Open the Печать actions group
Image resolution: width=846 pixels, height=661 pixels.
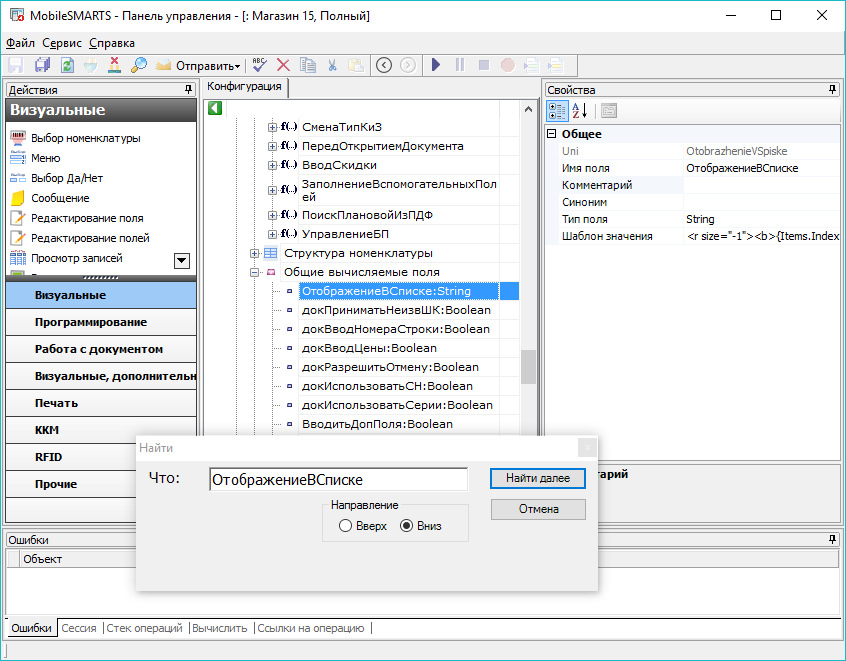[101, 403]
